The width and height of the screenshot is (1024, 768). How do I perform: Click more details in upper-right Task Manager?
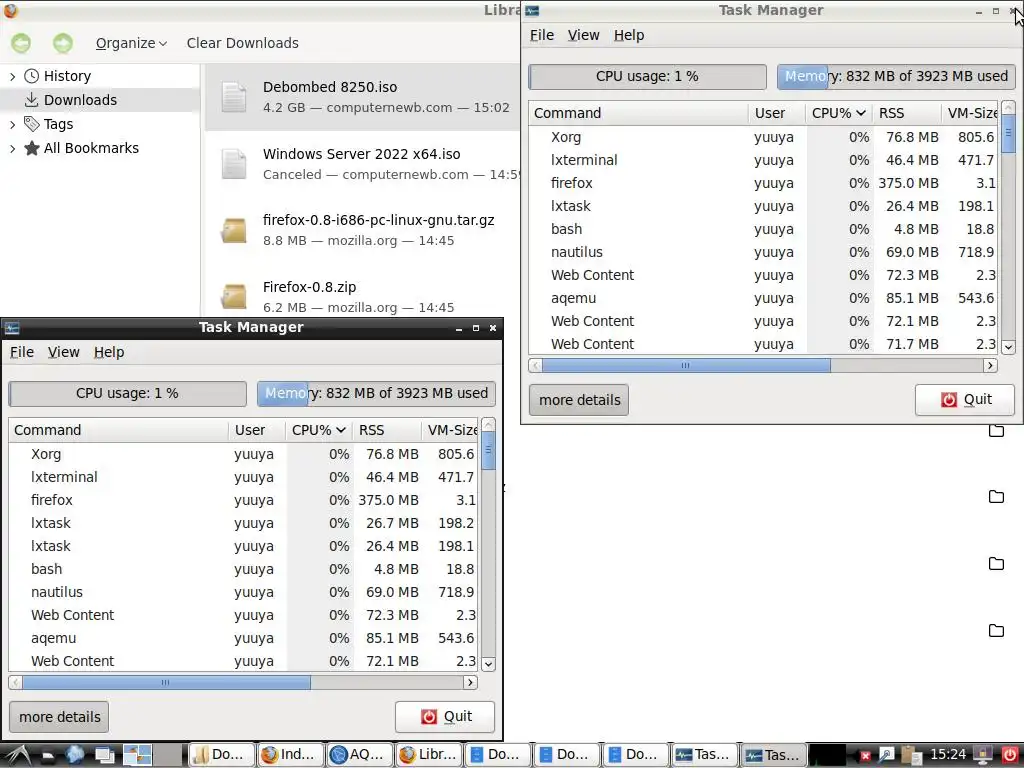(x=579, y=400)
